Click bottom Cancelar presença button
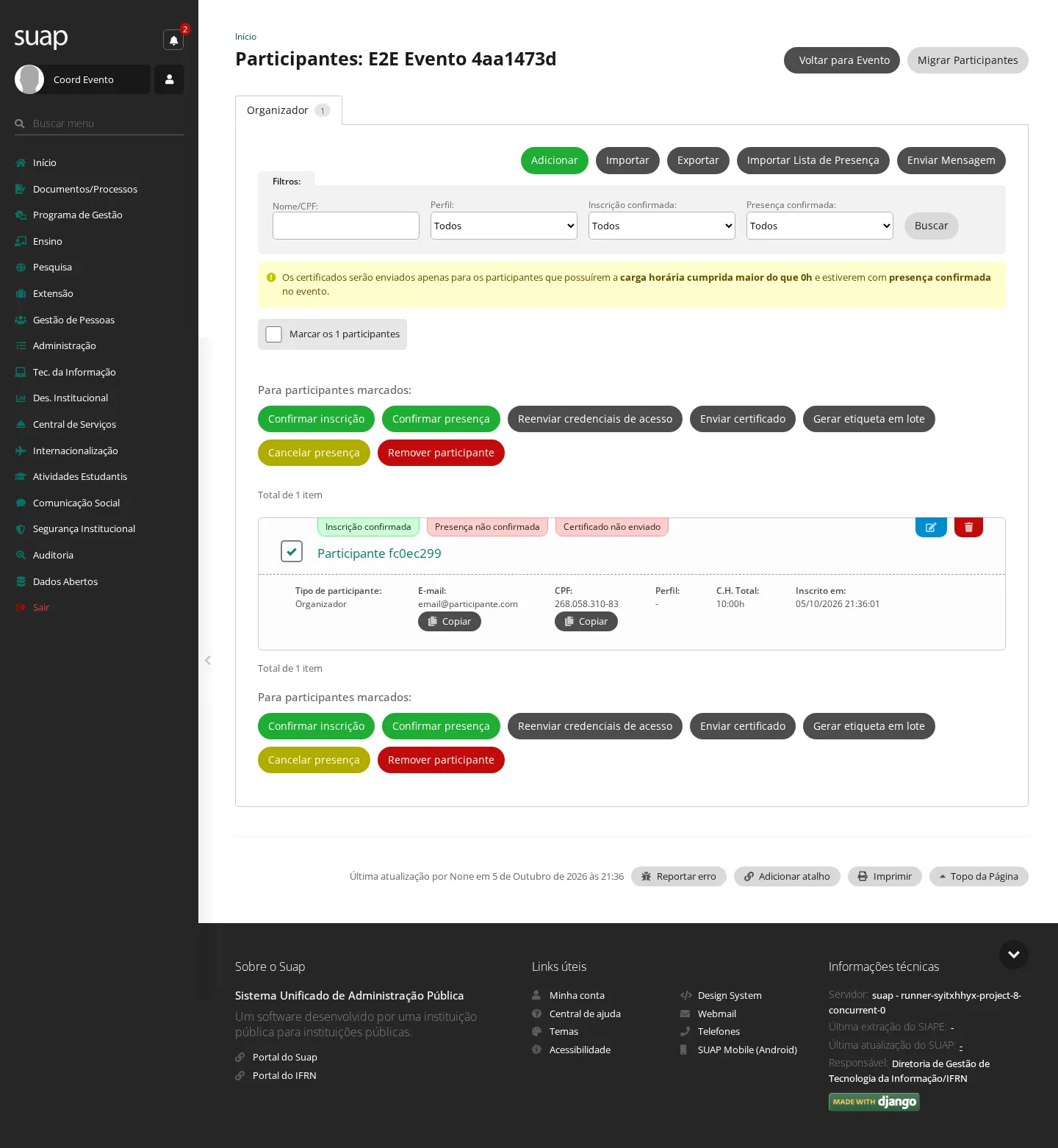Viewport: 1058px width, 1148px height. [314, 760]
